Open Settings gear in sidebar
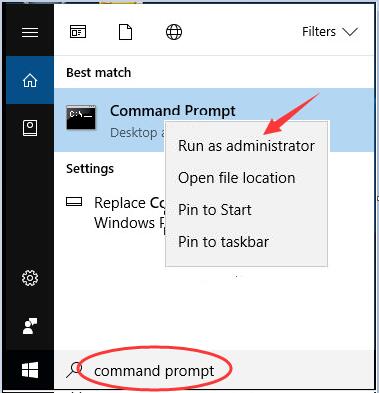379x393 pixels. [x=30, y=278]
